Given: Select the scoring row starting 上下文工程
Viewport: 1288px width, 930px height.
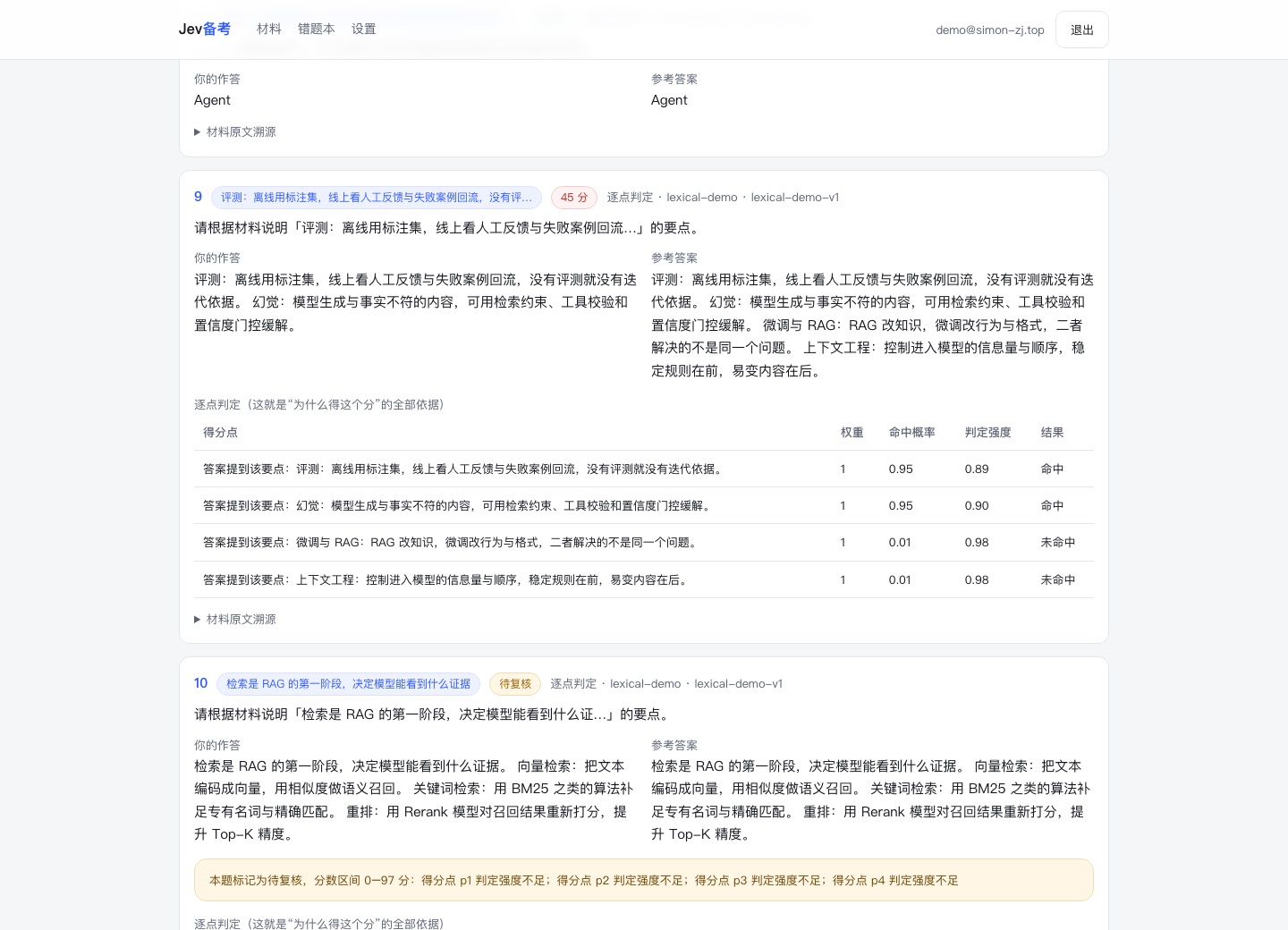Looking at the screenshot, I should click(644, 580).
